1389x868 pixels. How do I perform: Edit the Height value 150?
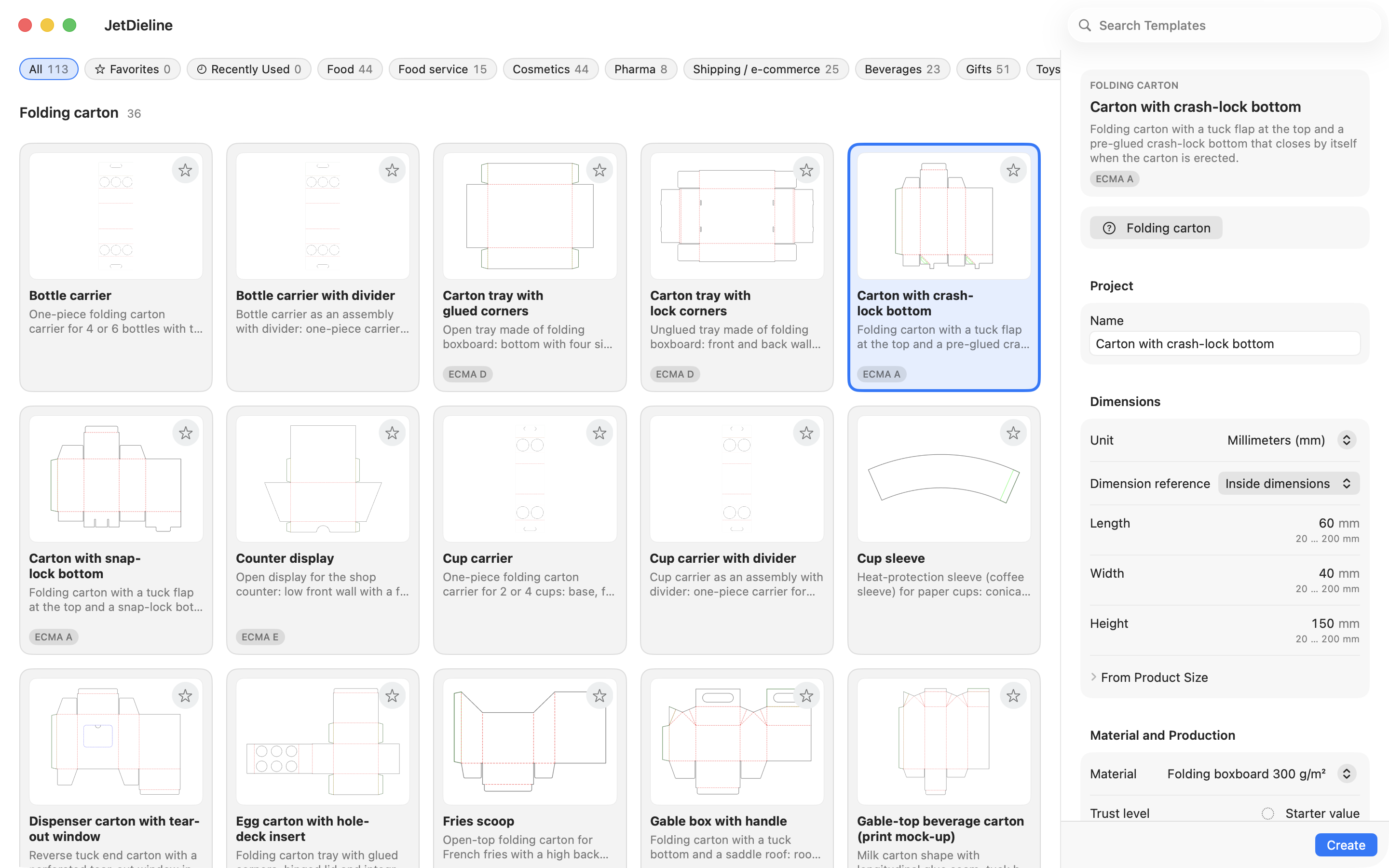(x=1322, y=624)
